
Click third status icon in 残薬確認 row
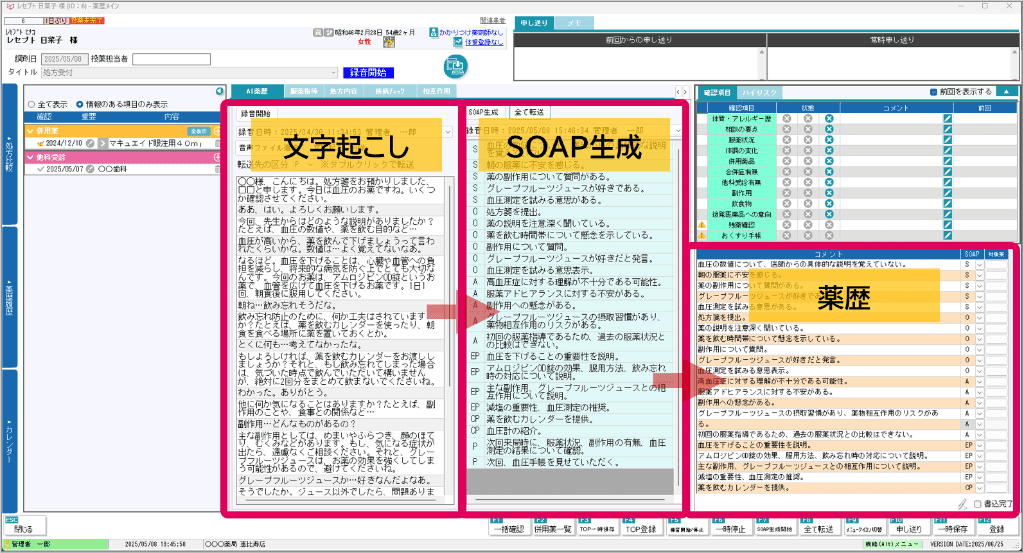tap(829, 225)
